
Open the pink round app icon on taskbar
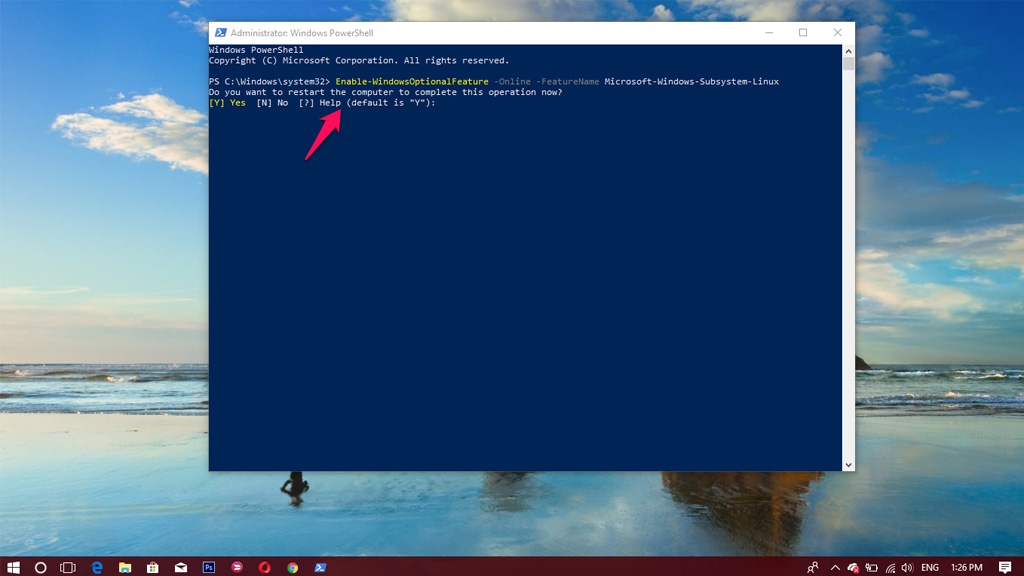click(237, 567)
